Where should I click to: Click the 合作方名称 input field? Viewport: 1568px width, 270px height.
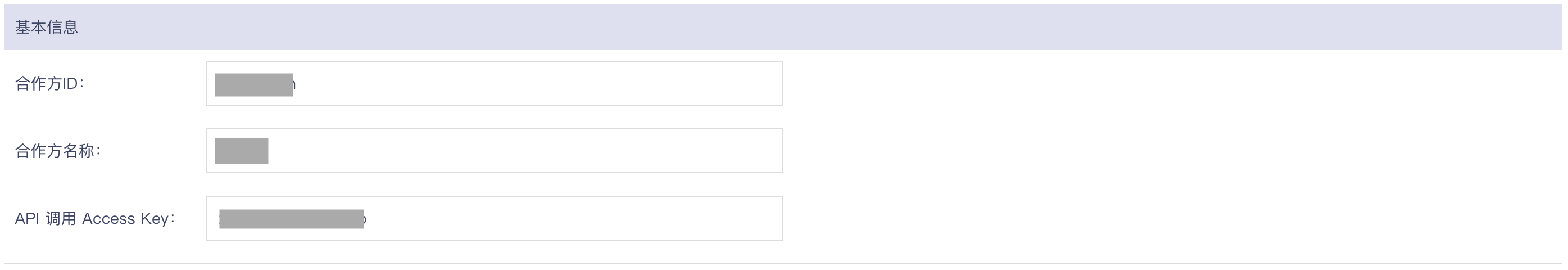click(x=494, y=151)
